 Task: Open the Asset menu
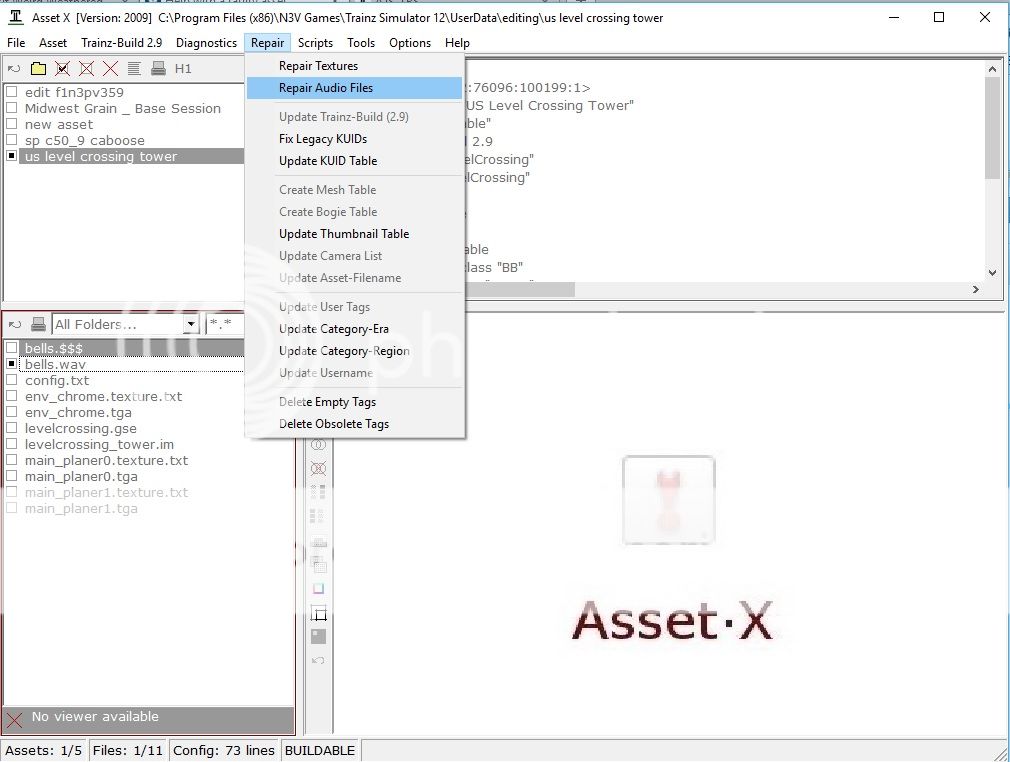(53, 43)
